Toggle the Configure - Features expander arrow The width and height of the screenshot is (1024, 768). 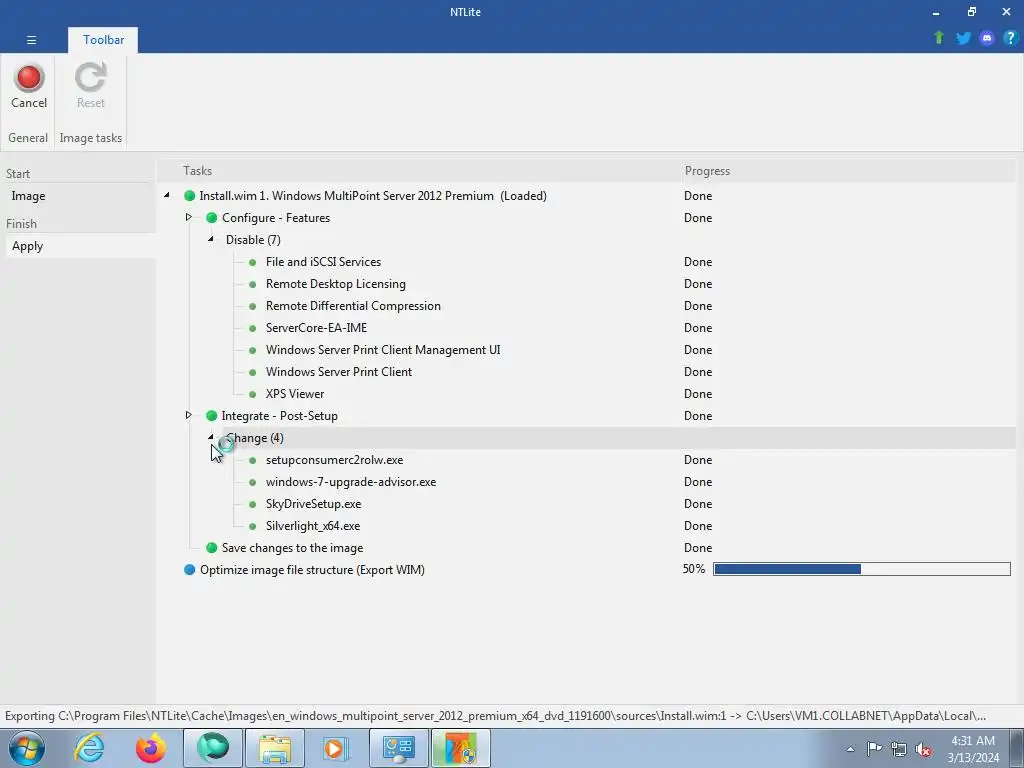pos(189,217)
